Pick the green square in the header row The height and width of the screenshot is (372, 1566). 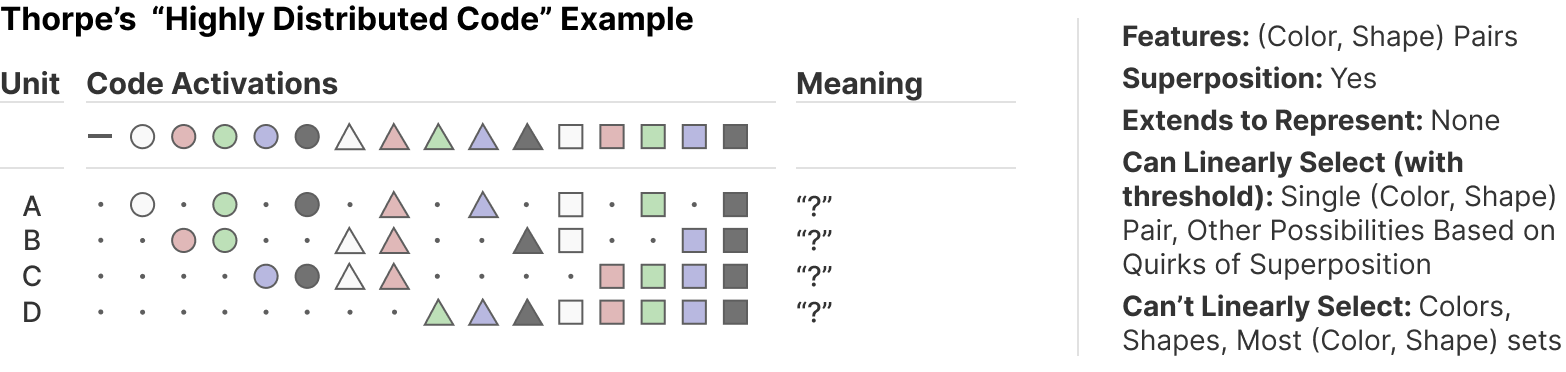[653, 136]
